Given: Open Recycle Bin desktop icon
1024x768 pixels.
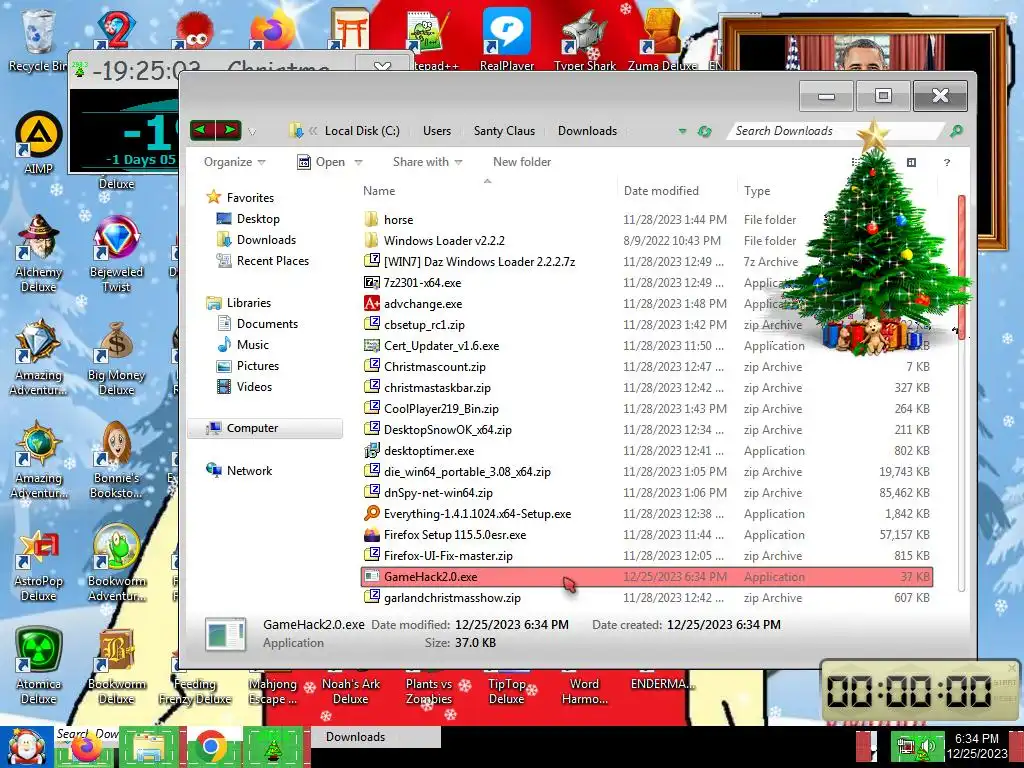Looking at the screenshot, I should [x=37, y=40].
